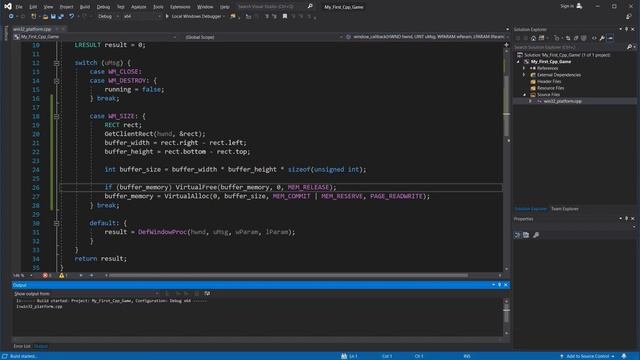Image resolution: width=640 pixels, height=360 pixels.
Task: Click the Save All icon
Action: point(61,16)
